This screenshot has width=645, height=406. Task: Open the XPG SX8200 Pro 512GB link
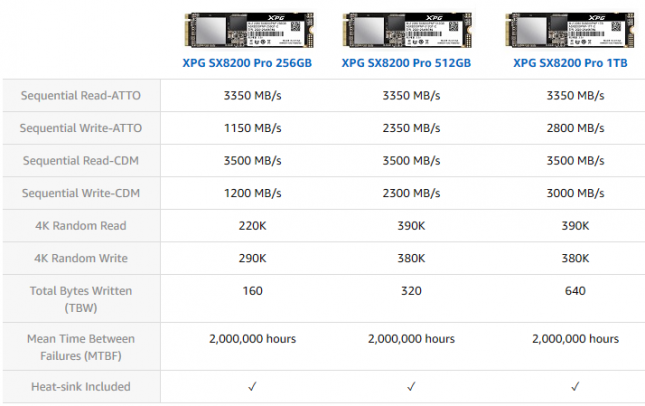tap(406, 63)
